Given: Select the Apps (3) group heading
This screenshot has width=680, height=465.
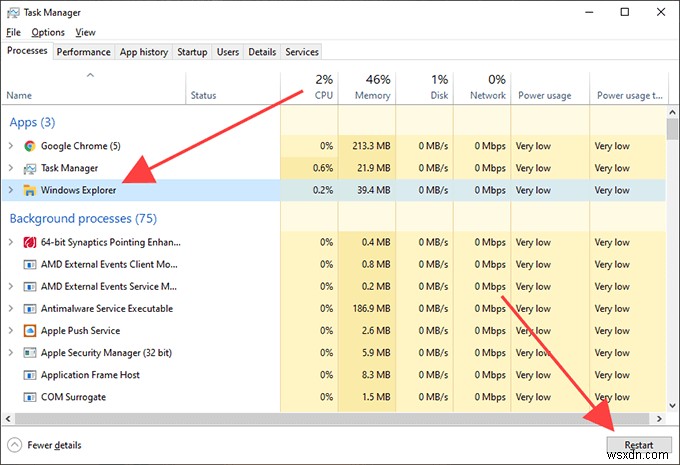Looking at the screenshot, I should click(x=32, y=122).
